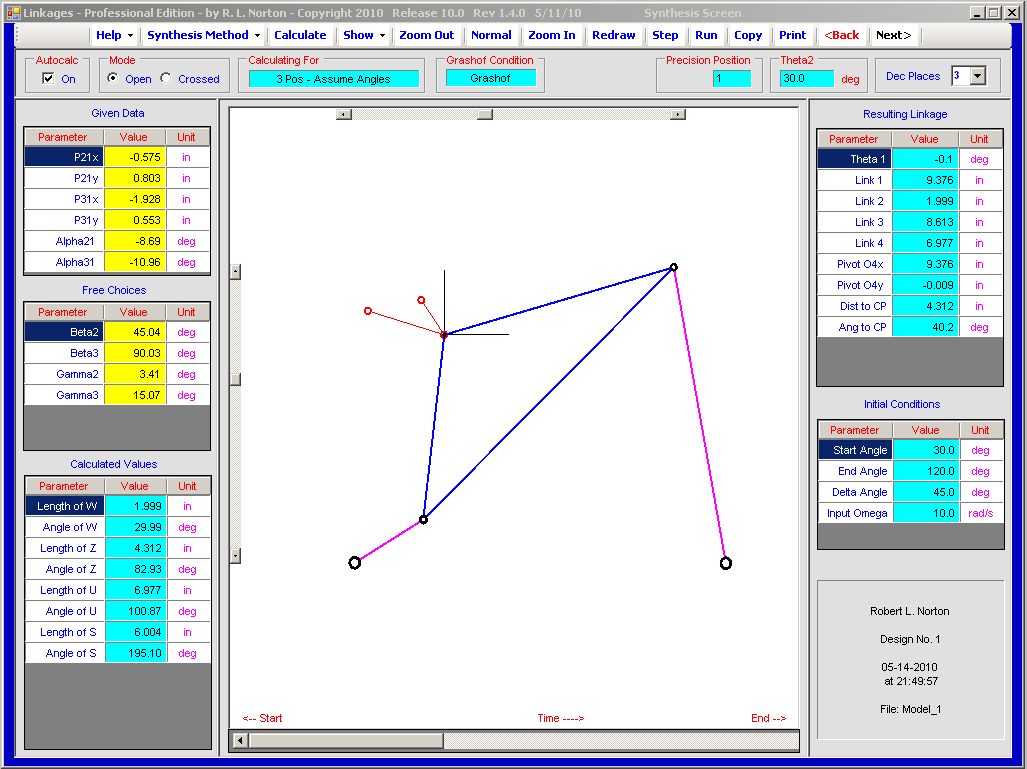
Task: Go to next screen with Next>
Action: (x=893, y=35)
